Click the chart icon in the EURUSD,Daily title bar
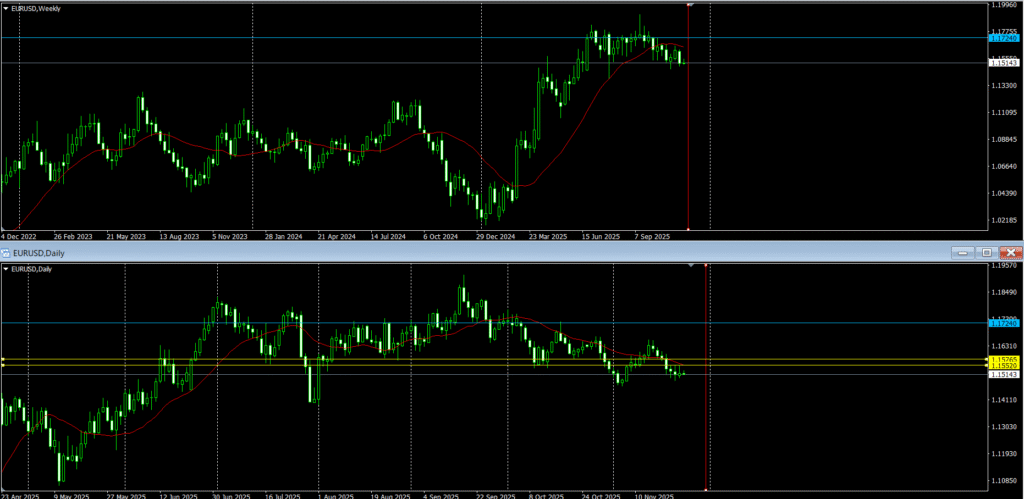The height and width of the screenshot is (499, 1024). [8, 253]
